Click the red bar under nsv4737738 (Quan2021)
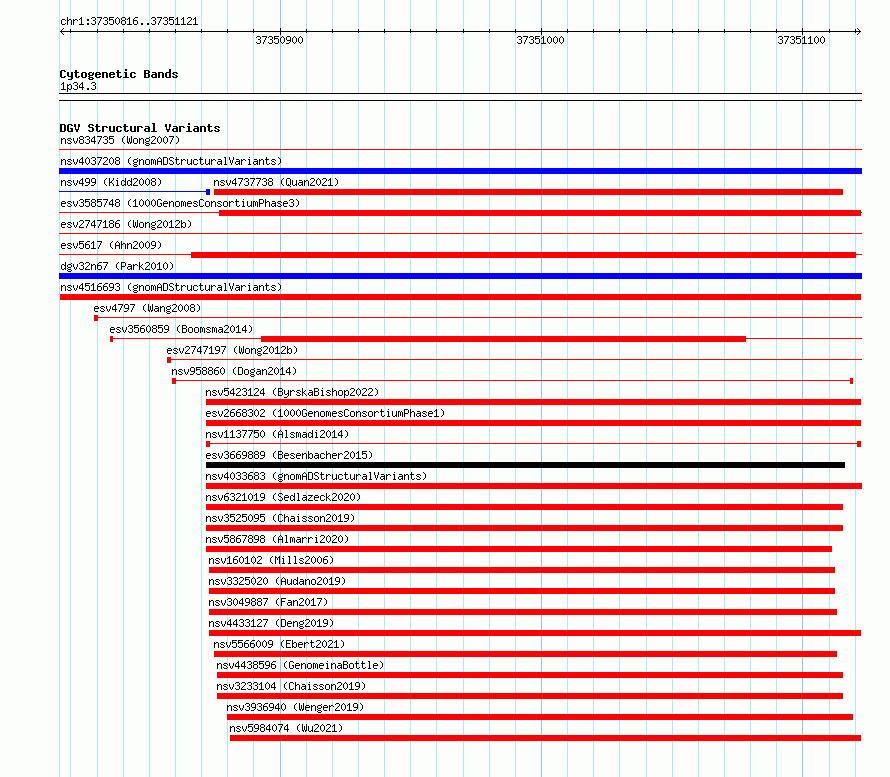Image resolution: width=890 pixels, height=777 pixels. click(x=528, y=192)
